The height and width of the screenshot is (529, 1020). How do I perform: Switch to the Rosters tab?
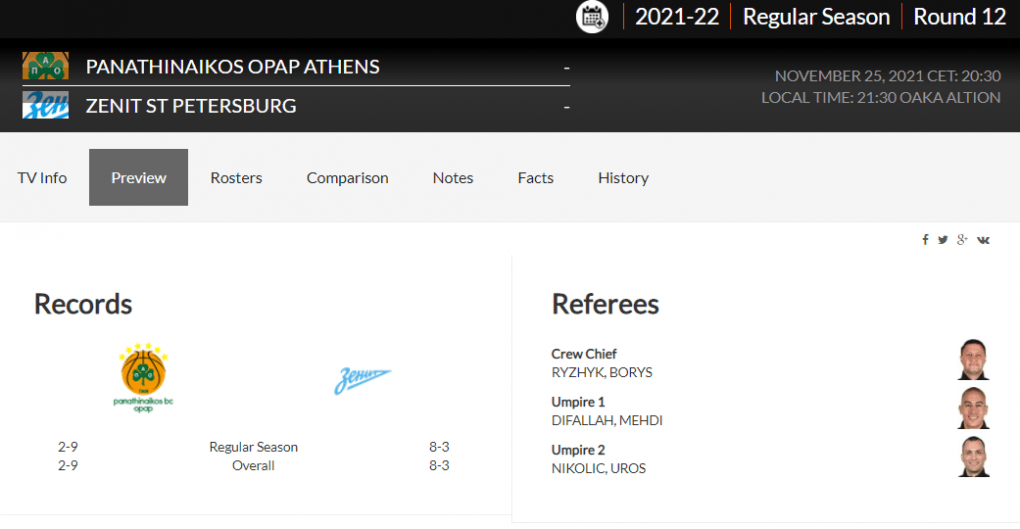[236, 178]
